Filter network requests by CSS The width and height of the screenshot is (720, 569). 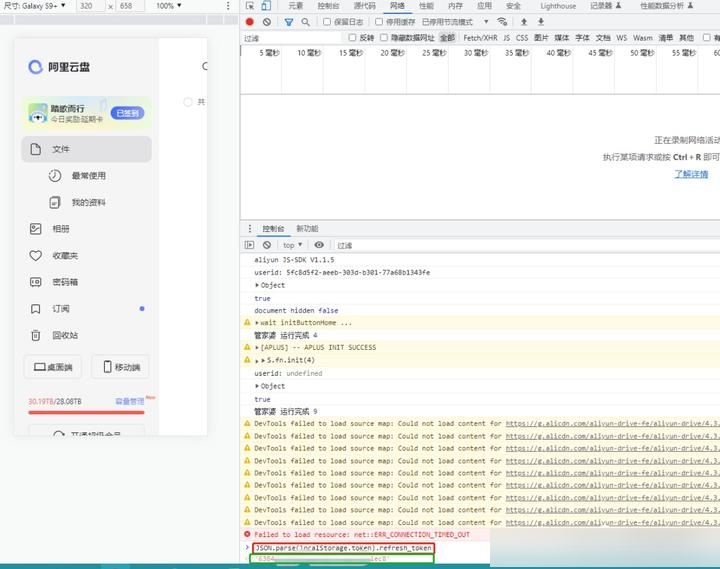click(522, 38)
